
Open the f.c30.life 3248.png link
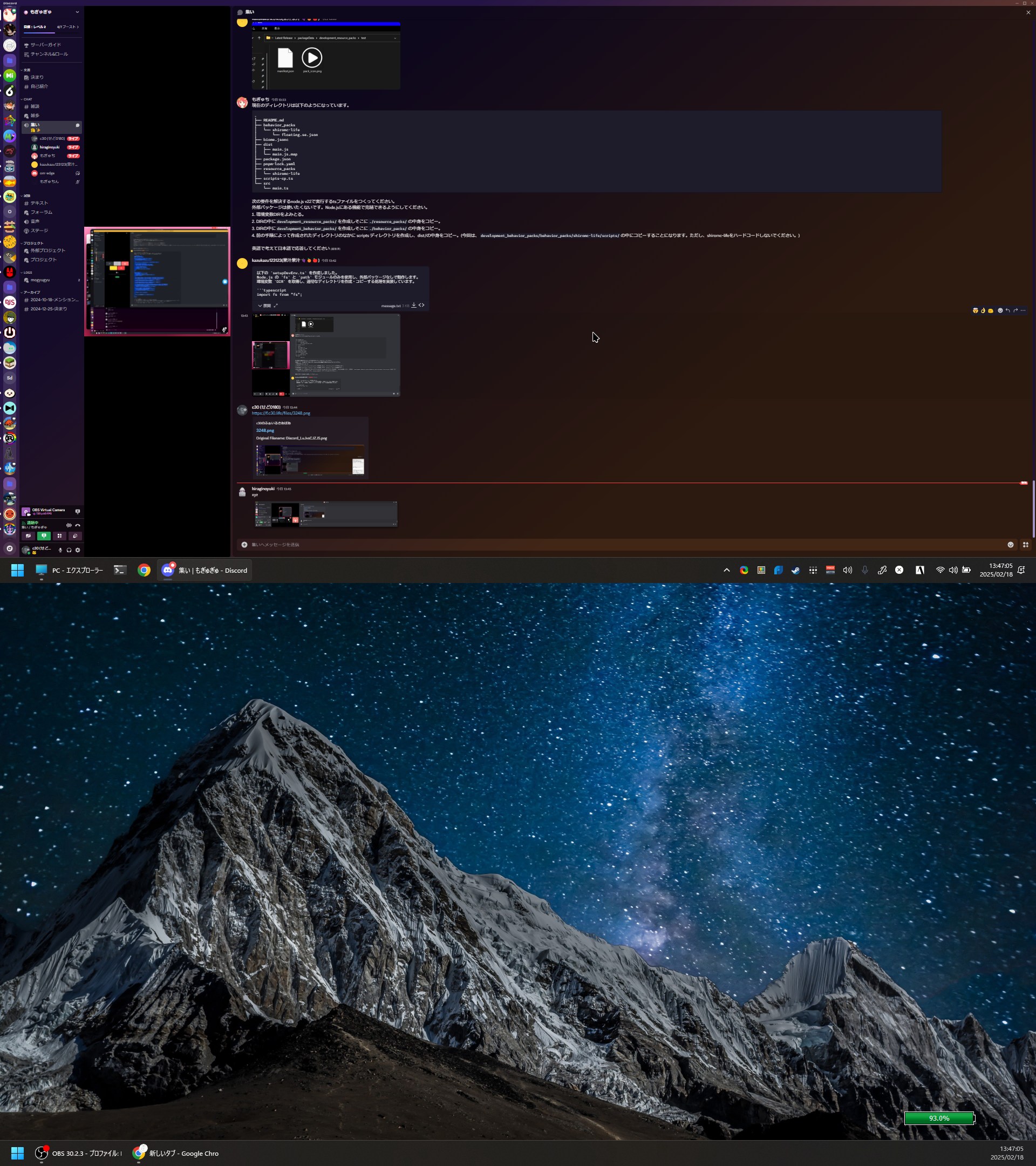coord(281,413)
